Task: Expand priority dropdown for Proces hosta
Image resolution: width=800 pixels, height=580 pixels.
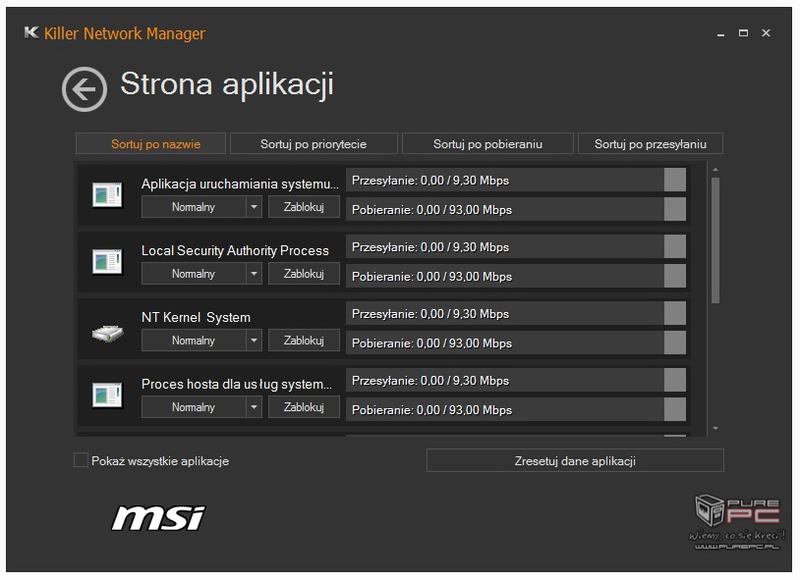Action: click(254, 408)
